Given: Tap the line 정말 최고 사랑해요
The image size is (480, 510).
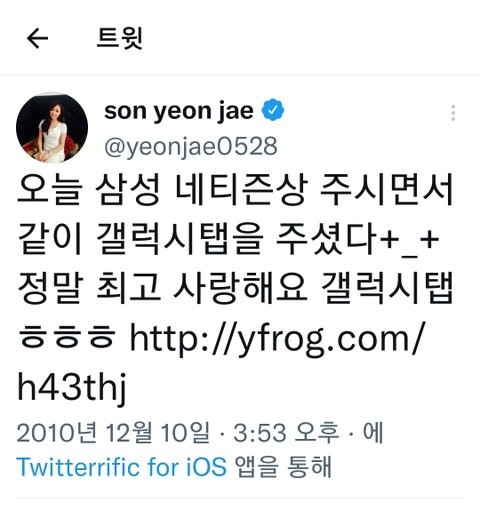Looking at the screenshot, I should tap(162, 289).
